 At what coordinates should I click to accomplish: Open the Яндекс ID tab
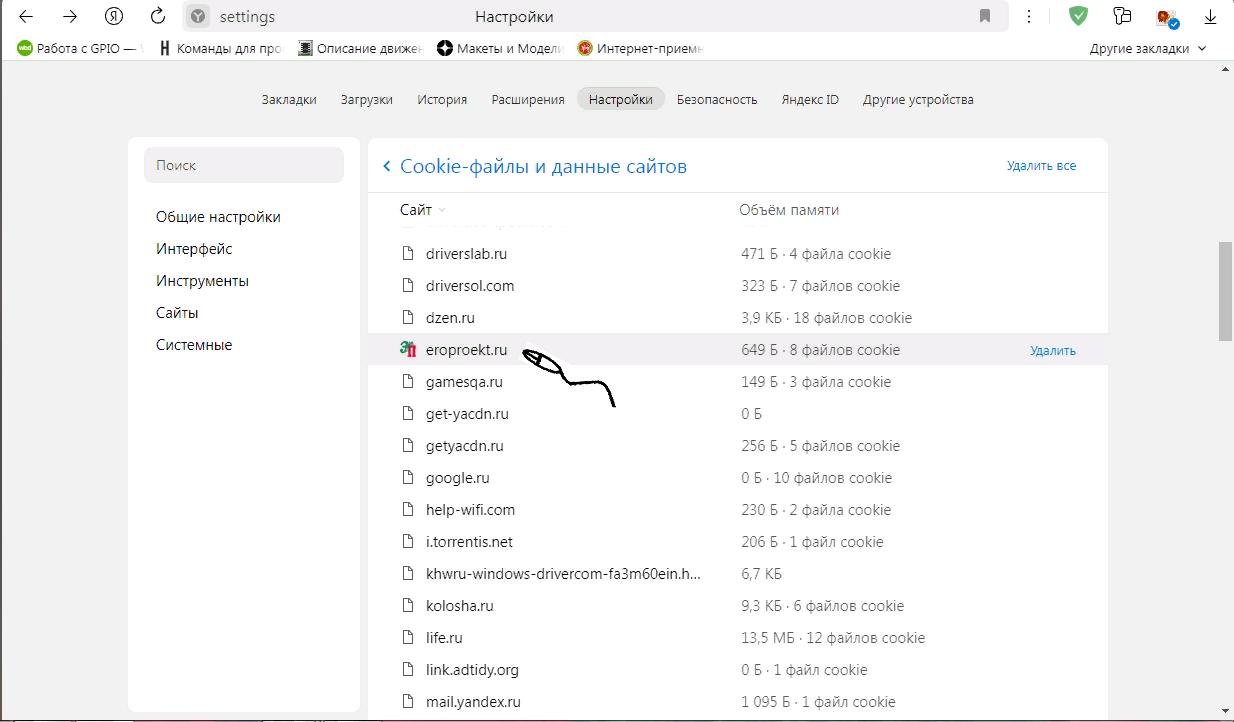click(810, 99)
